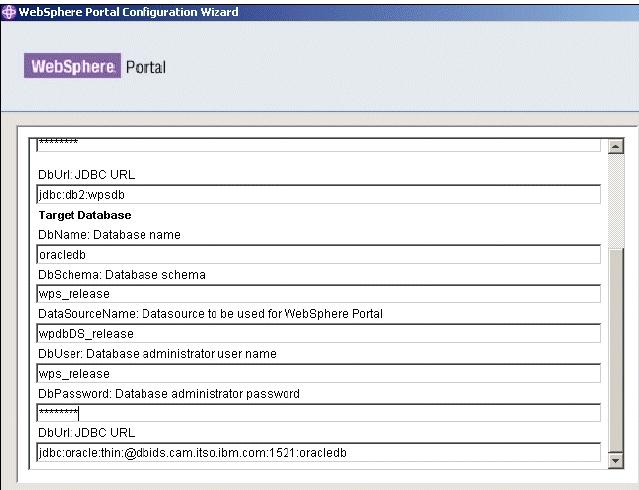
Task: Click the source DbUrl field with jdbc:db2:wpsdb
Action: pyautogui.click(x=318, y=194)
